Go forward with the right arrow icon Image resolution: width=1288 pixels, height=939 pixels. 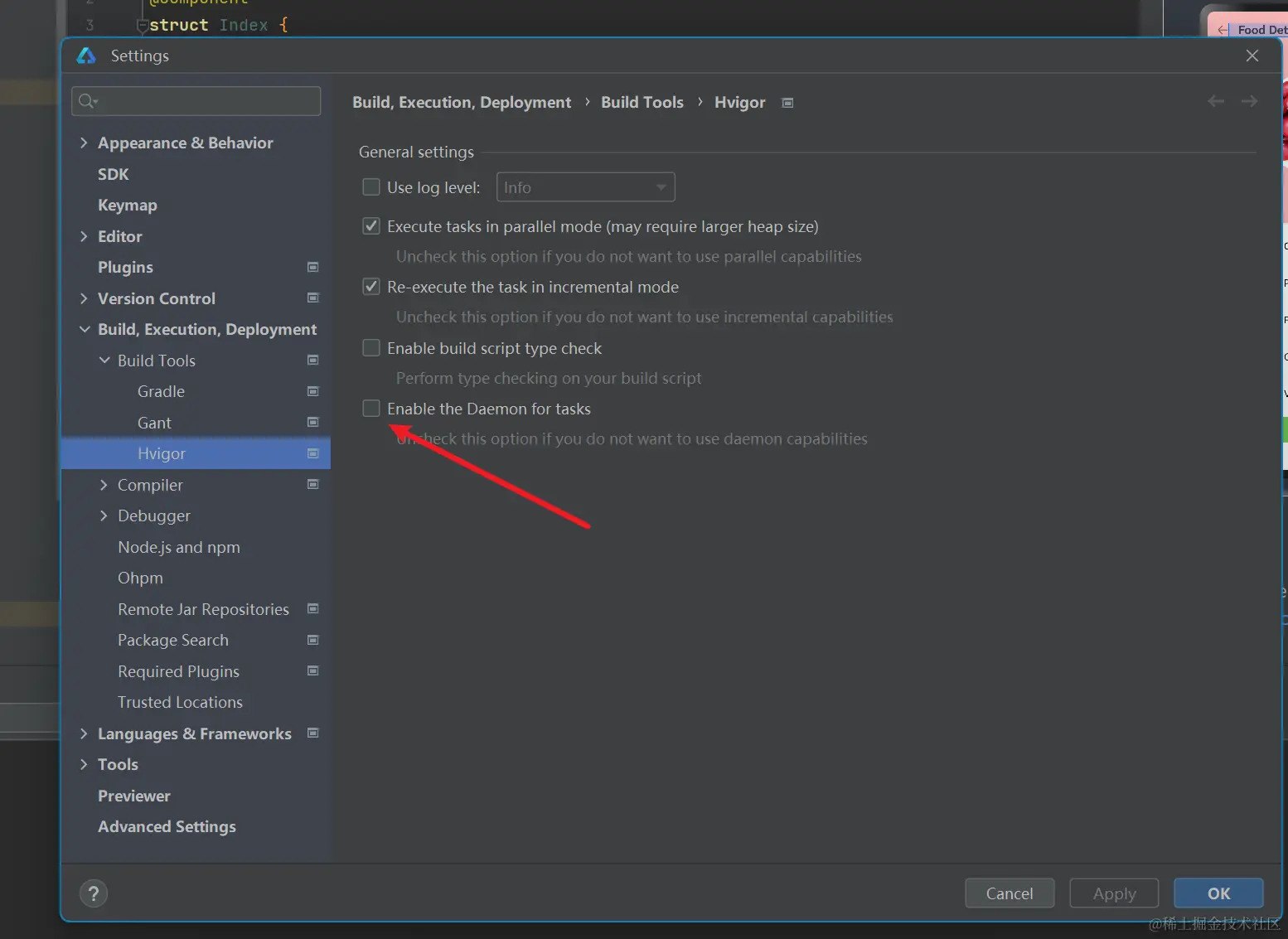(1249, 101)
